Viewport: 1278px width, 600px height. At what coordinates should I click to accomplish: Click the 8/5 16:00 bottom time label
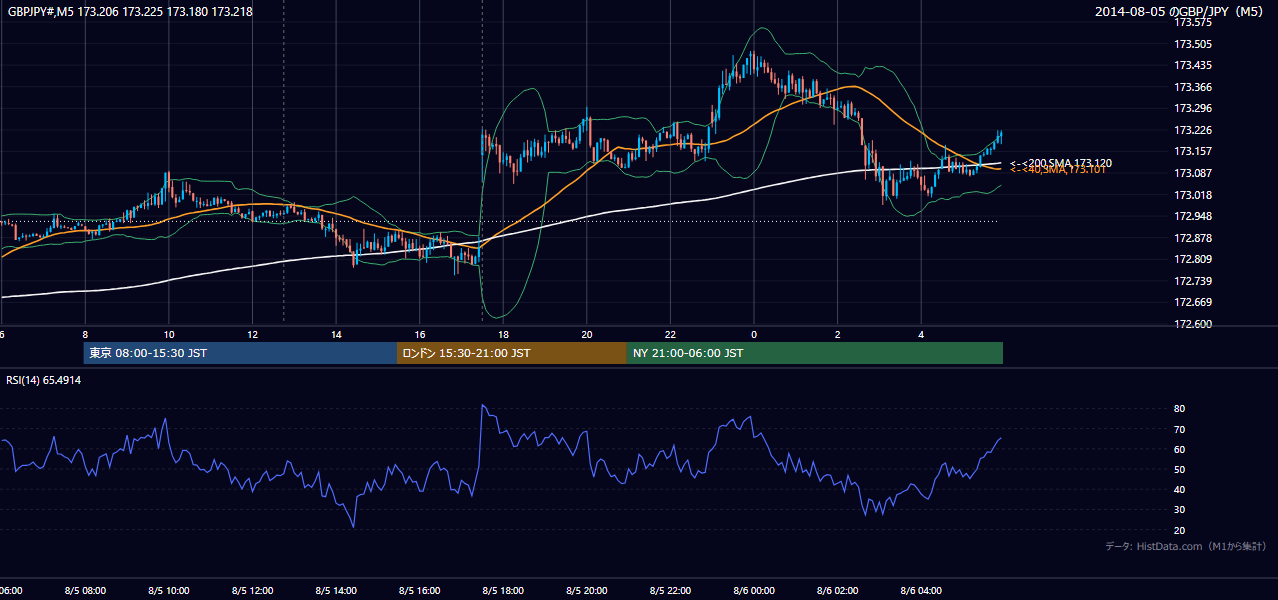(x=419, y=590)
